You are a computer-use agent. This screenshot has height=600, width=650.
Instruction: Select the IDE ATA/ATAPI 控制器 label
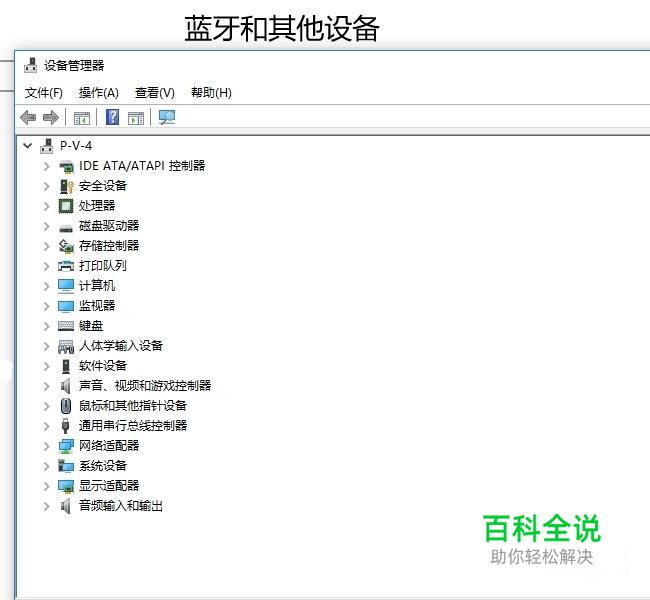click(142, 166)
